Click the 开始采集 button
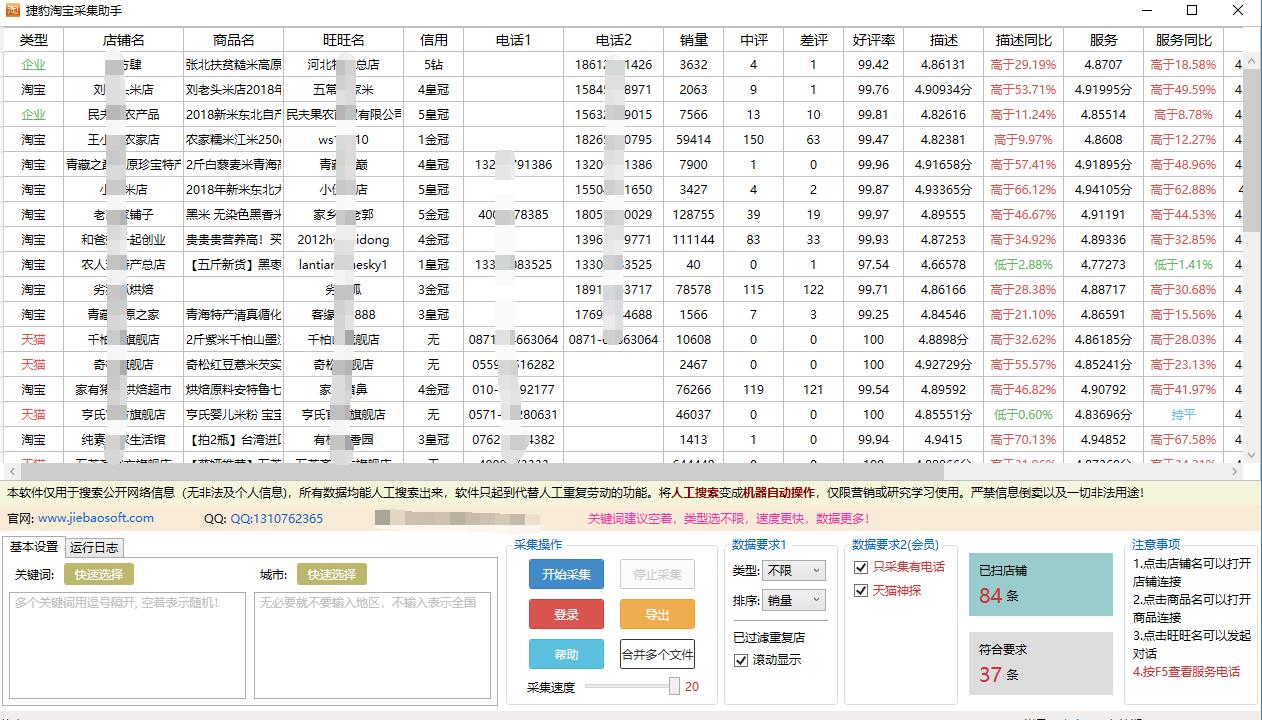 point(566,574)
